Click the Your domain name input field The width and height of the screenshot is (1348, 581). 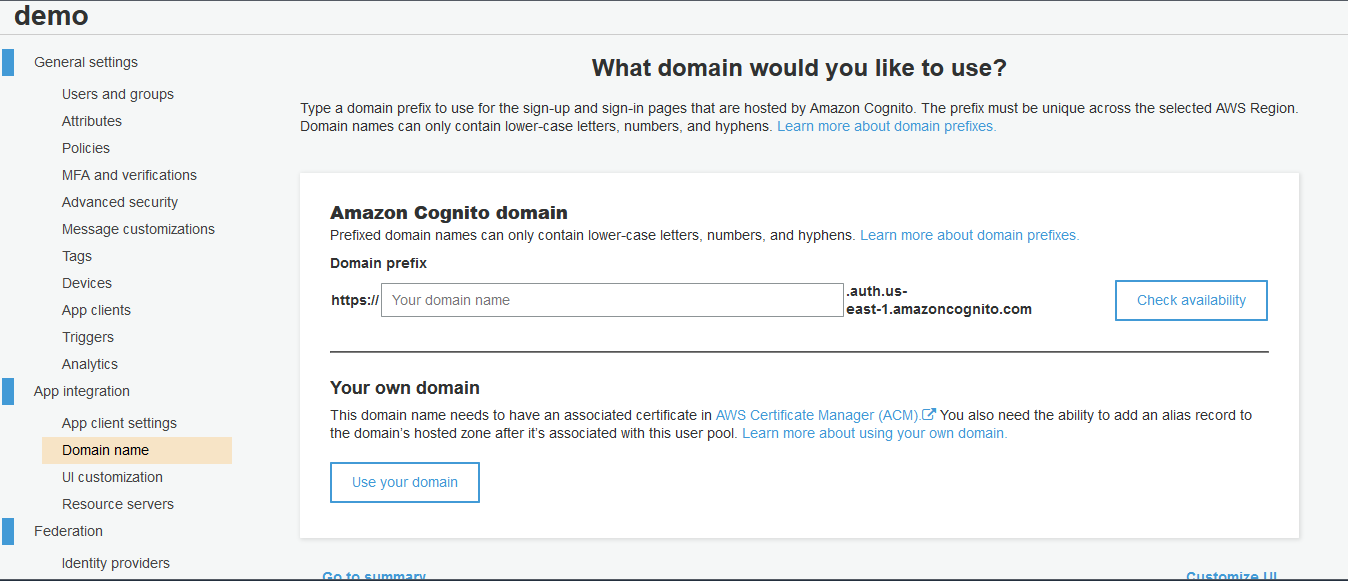610,300
